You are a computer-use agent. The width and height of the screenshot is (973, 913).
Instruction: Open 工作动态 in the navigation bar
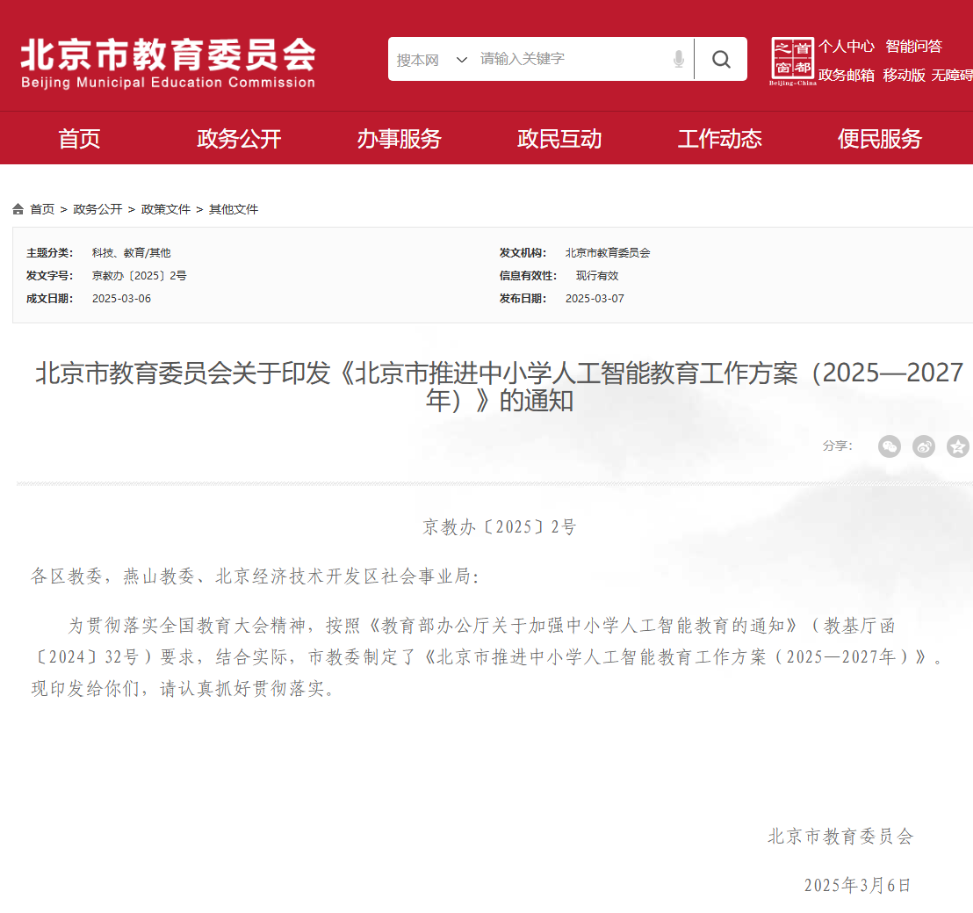tap(719, 139)
